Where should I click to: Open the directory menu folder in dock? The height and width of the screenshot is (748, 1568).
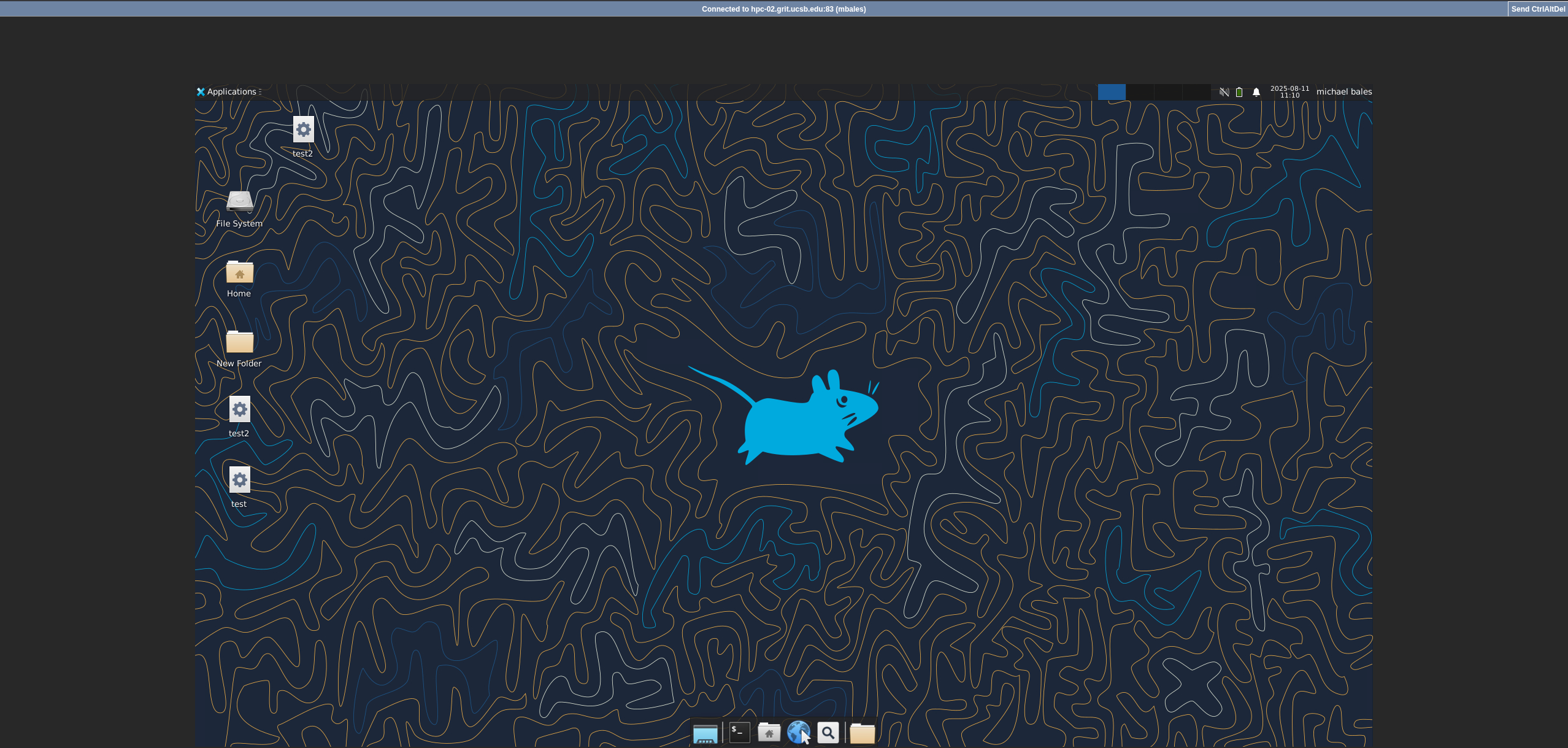click(x=862, y=733)
